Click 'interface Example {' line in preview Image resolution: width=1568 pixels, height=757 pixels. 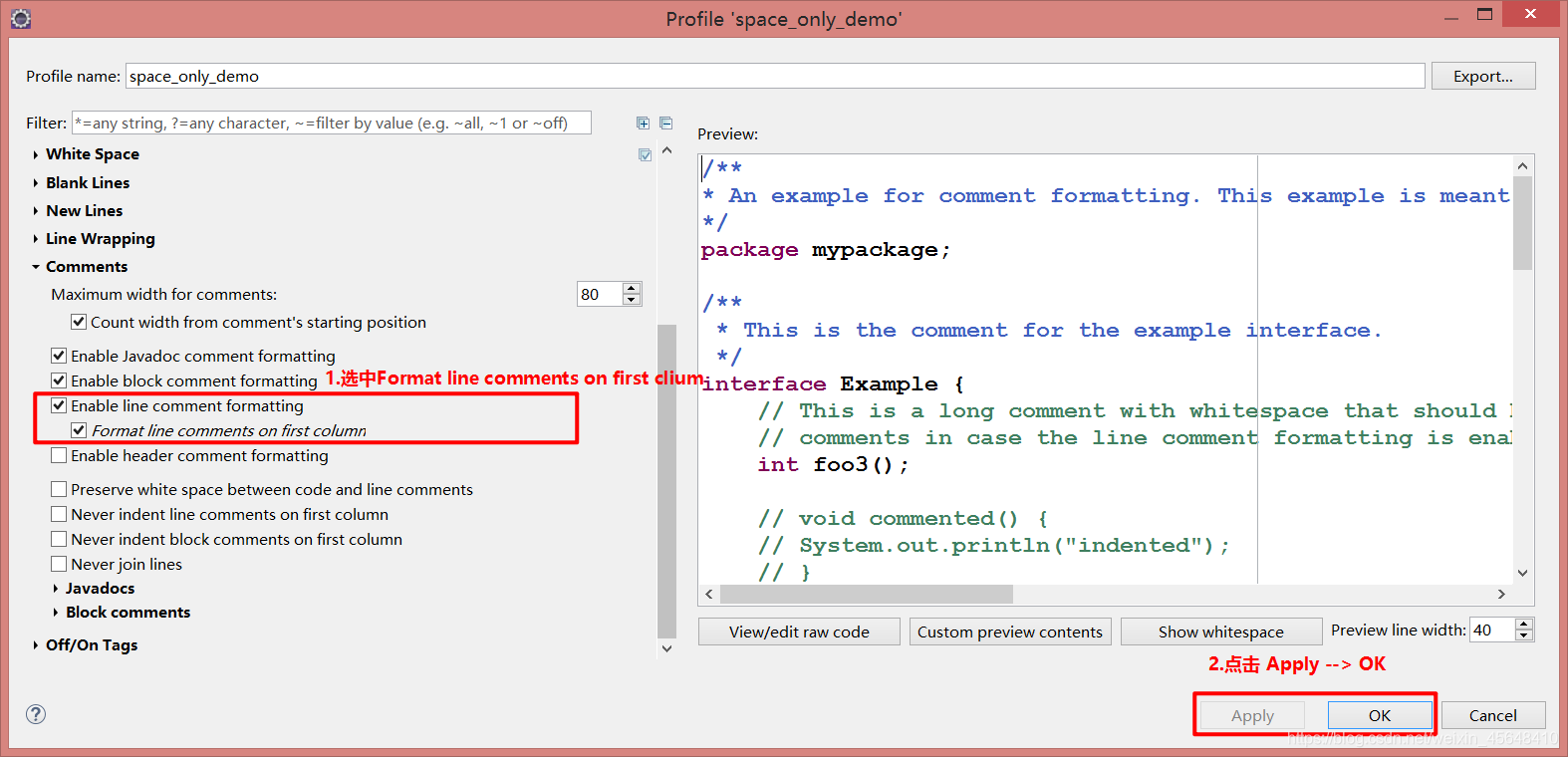point(833,384)
